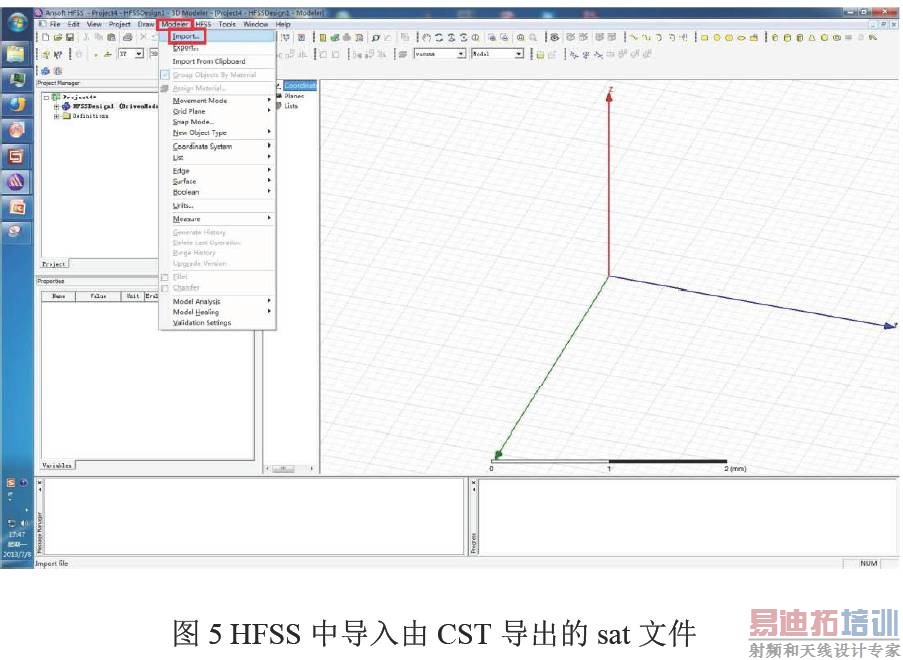
Task: Click the Draw sphere solid icon
Action: pyautogui.click(x=825, y=38)
